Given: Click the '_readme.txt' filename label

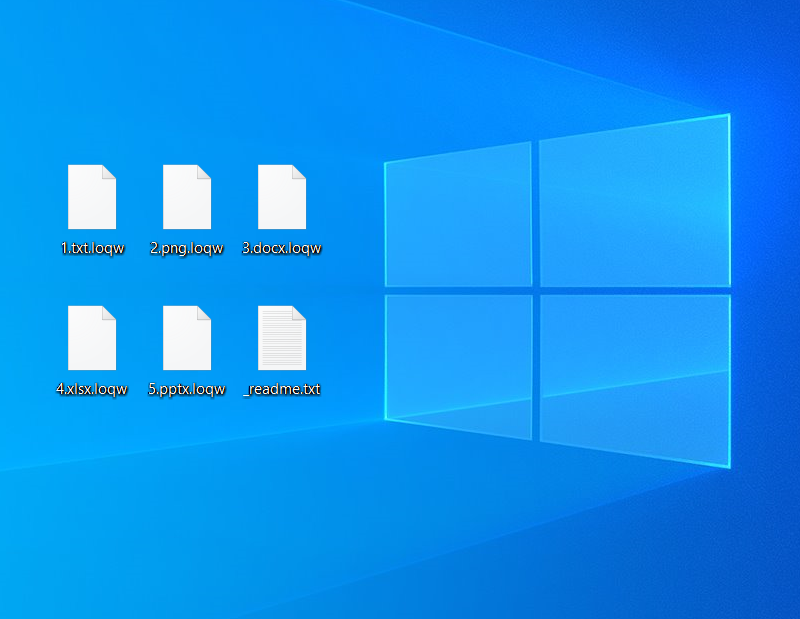Looking at the screenshot, I should pos(282,390).
